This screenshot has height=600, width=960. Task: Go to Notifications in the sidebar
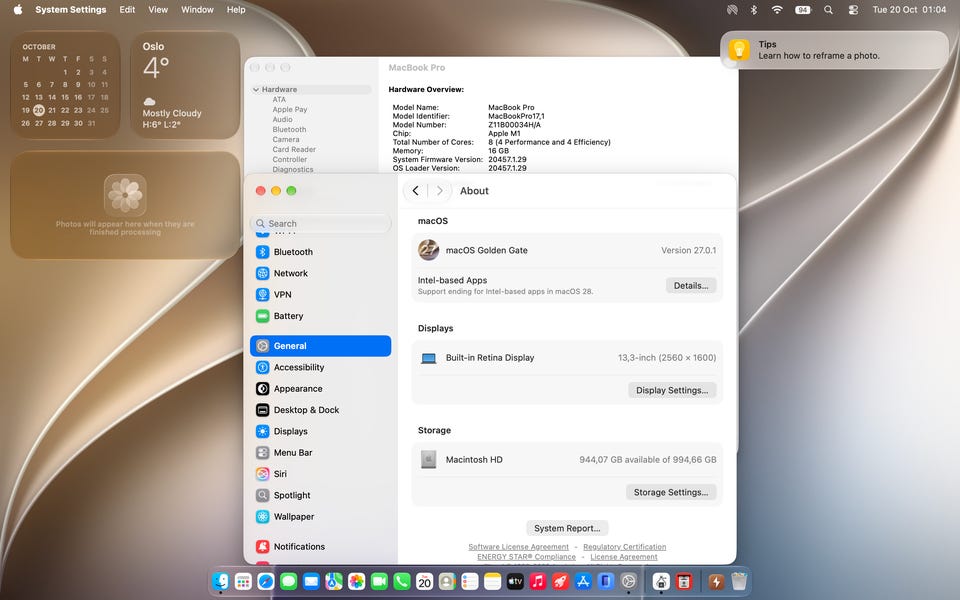[x=320, y=547]
